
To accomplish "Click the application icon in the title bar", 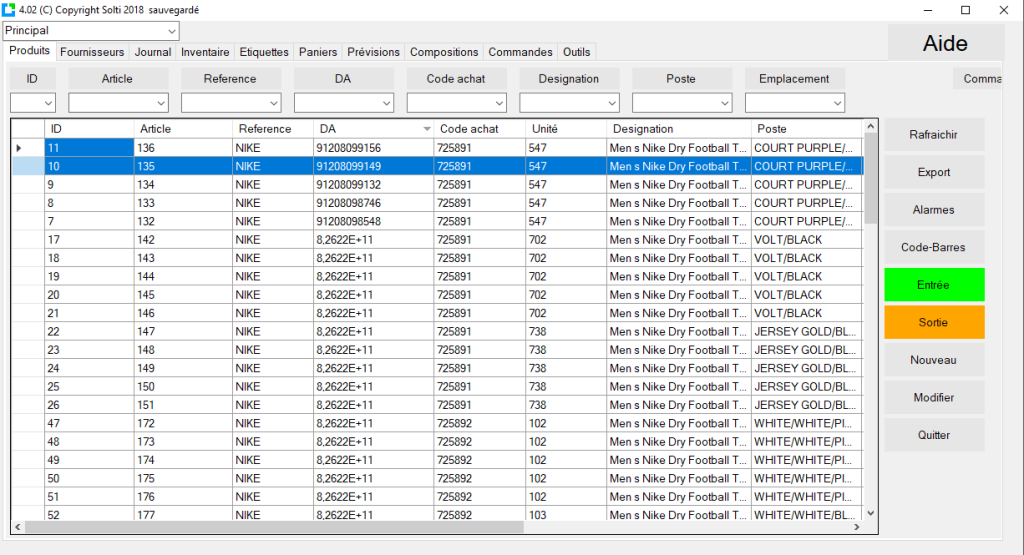I will (10, 9).
